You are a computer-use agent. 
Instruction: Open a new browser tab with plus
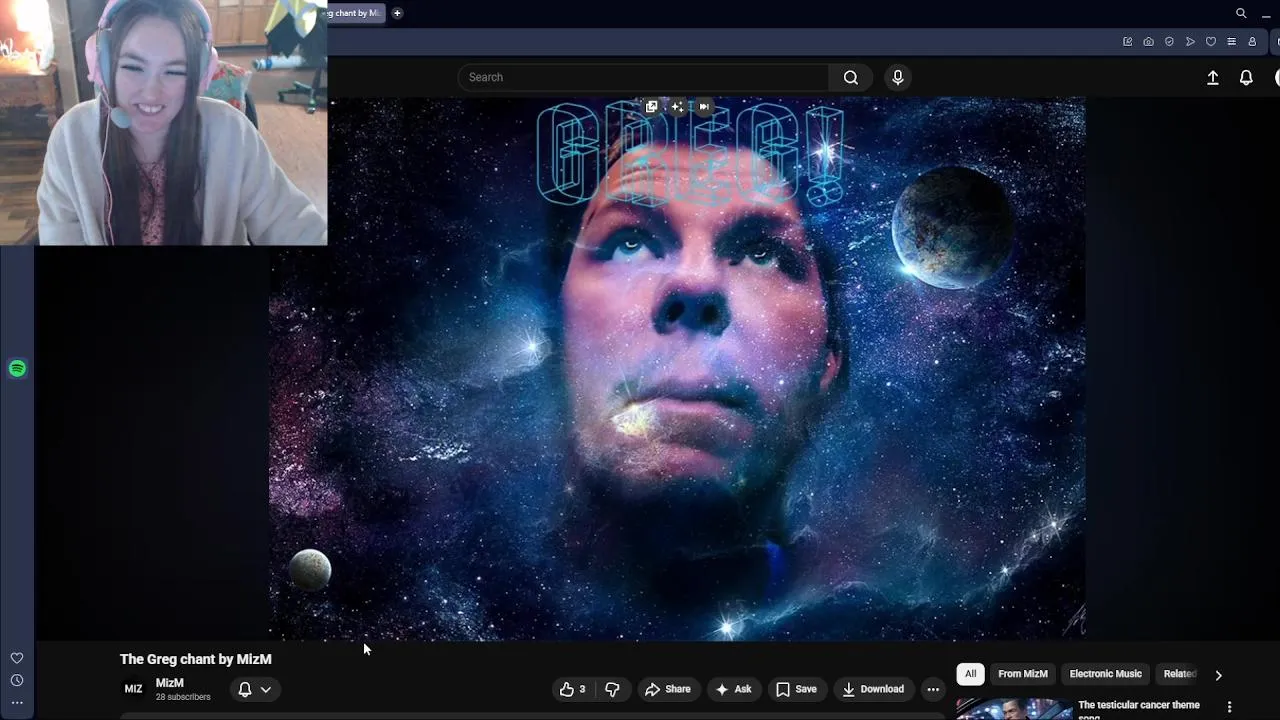point(397,13)
